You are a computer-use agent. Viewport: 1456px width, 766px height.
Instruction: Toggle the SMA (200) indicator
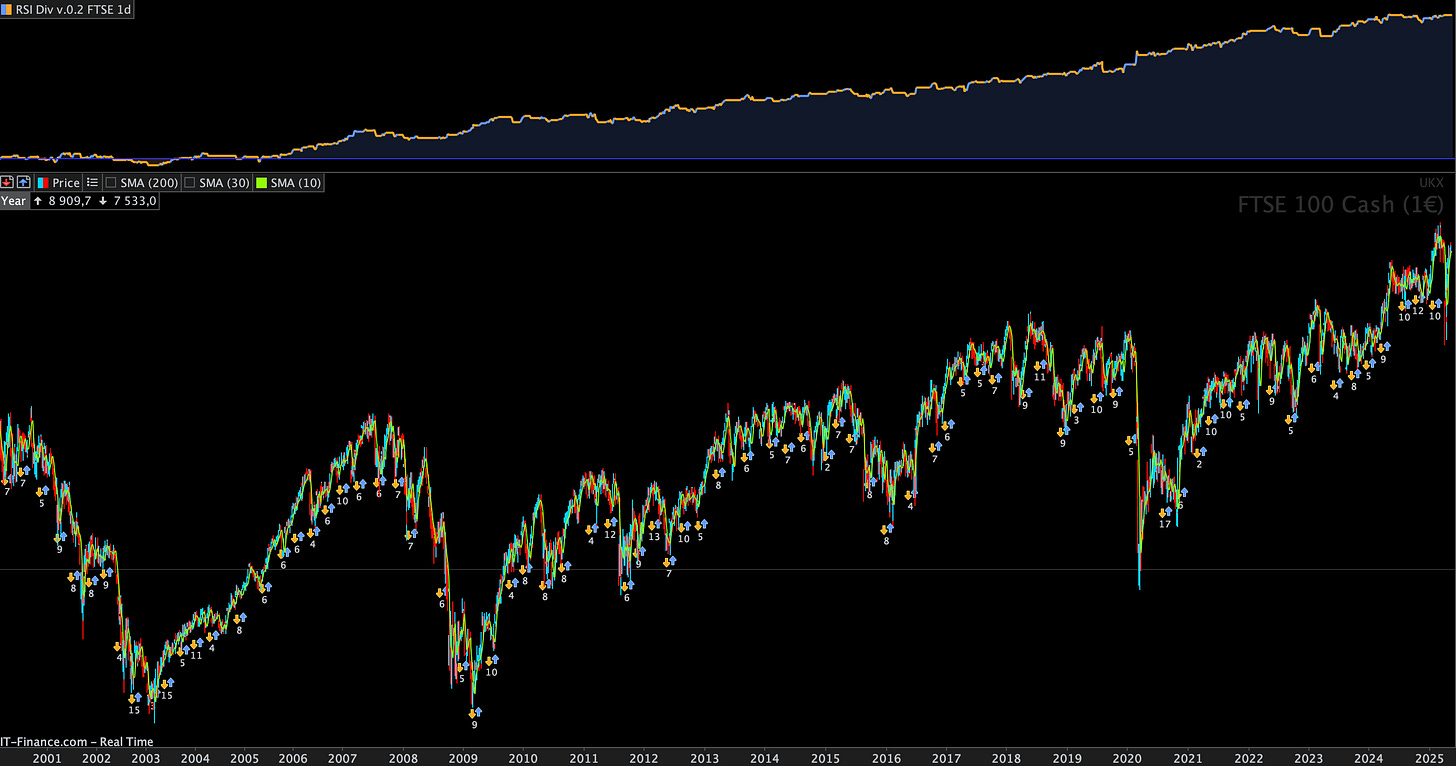[142, 183]
